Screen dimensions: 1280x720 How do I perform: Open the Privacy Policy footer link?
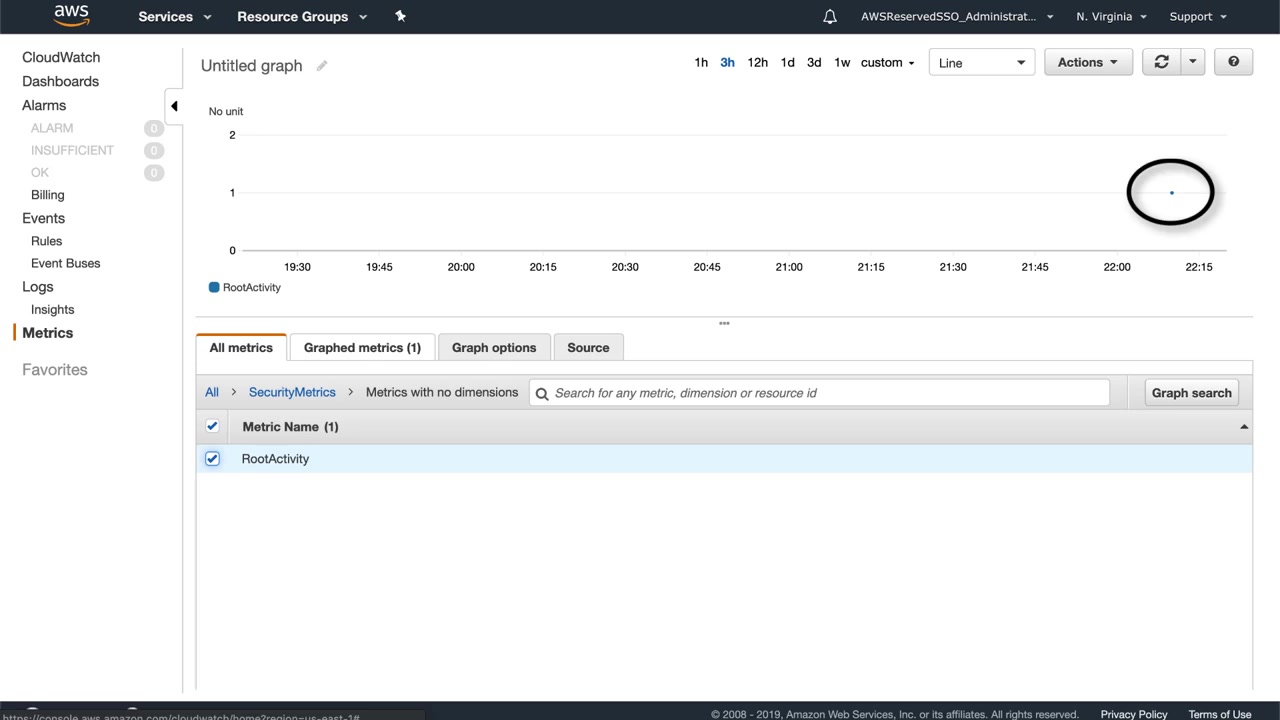click(x=1134, y=714)
